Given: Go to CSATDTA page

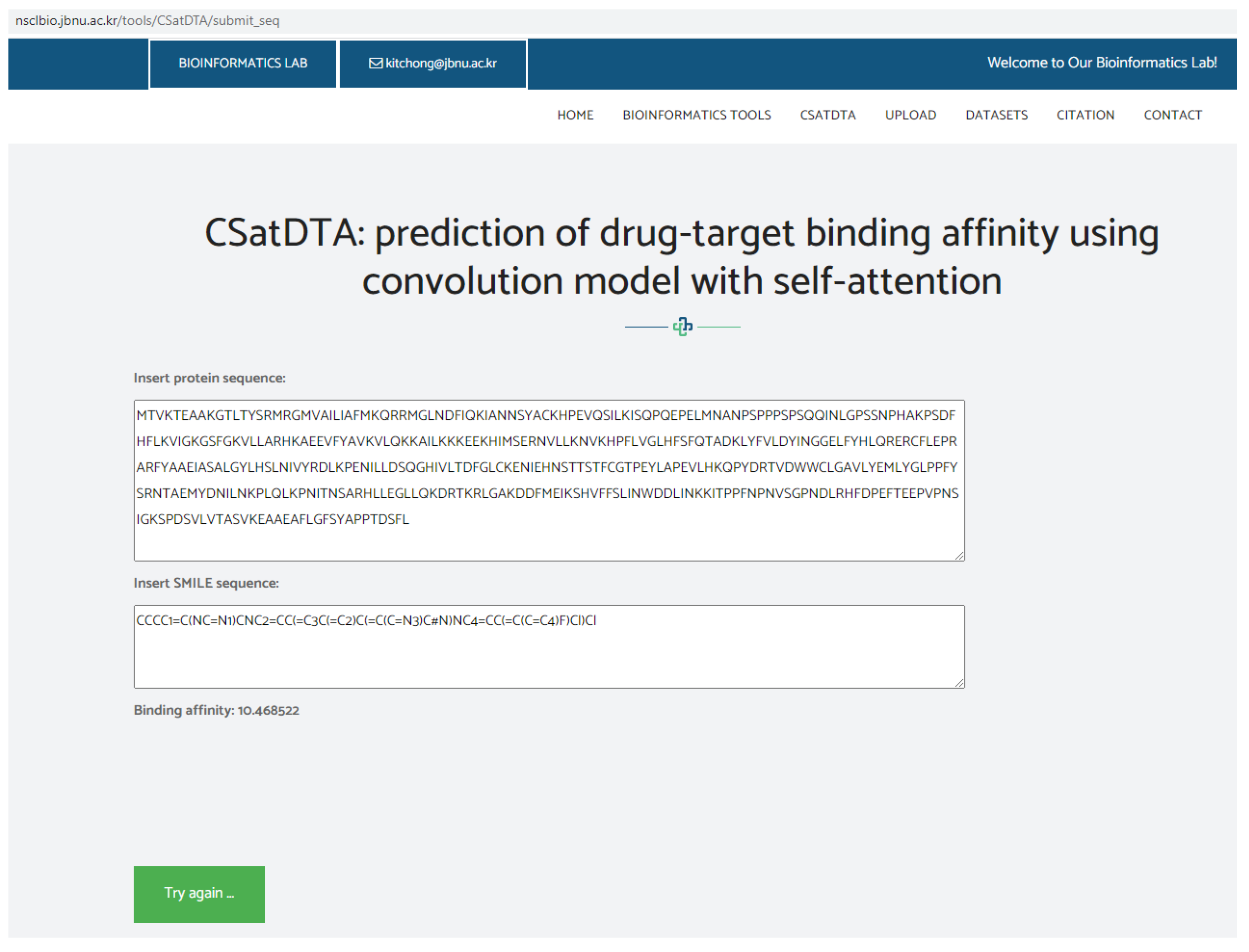Looking at the screenshot, I should (827, 115).
